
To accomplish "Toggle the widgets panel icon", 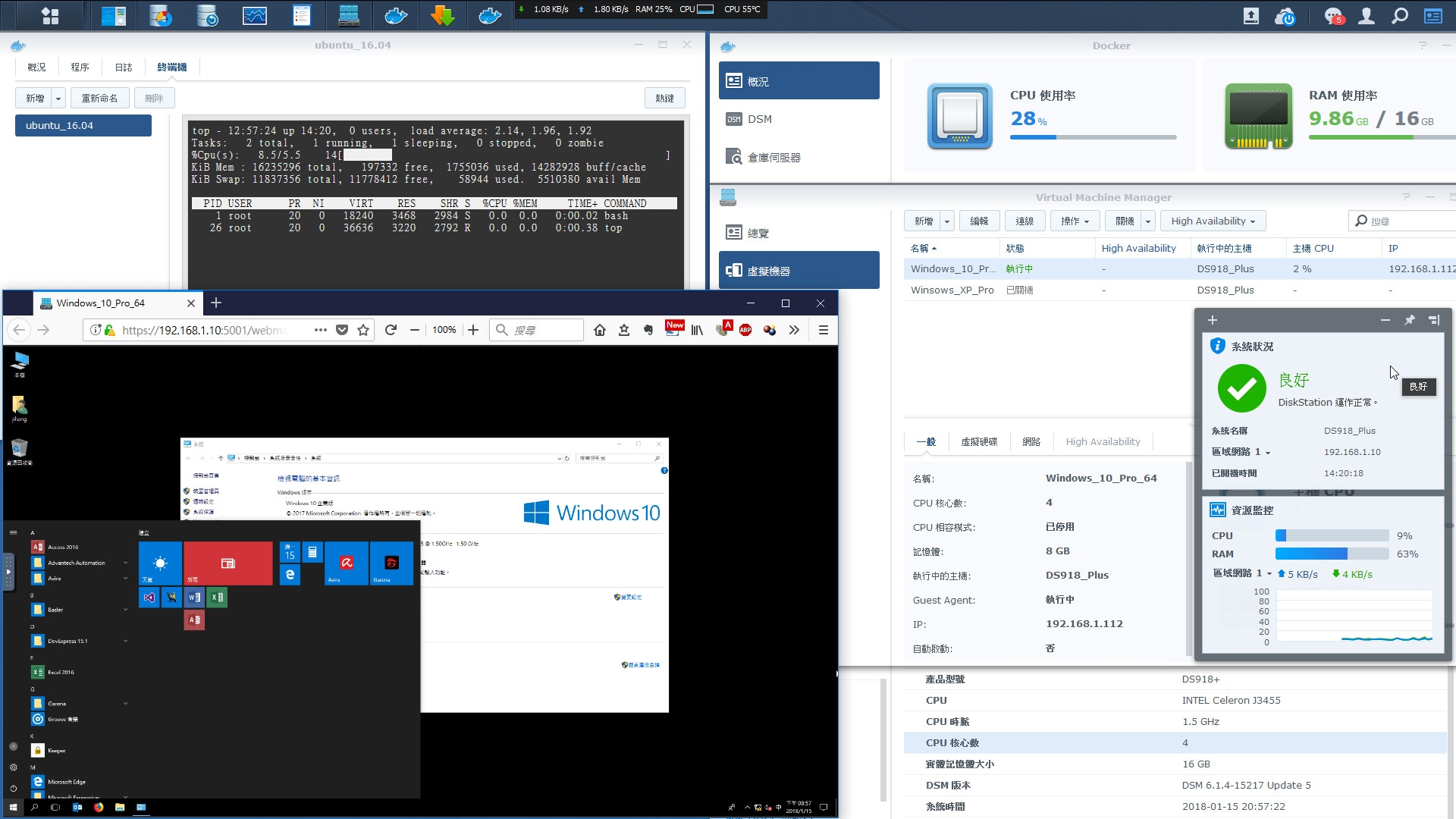I will pos(1433,16).
